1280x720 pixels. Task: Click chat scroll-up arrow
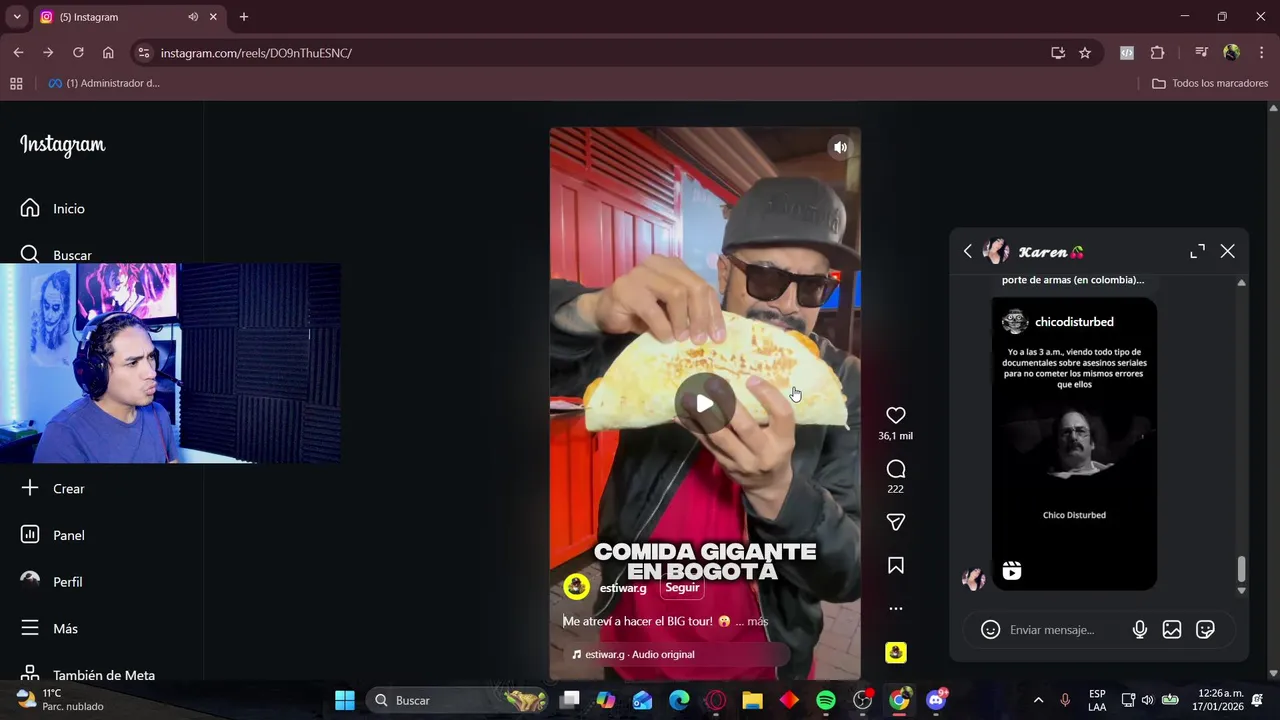[x=1241, y=283]
